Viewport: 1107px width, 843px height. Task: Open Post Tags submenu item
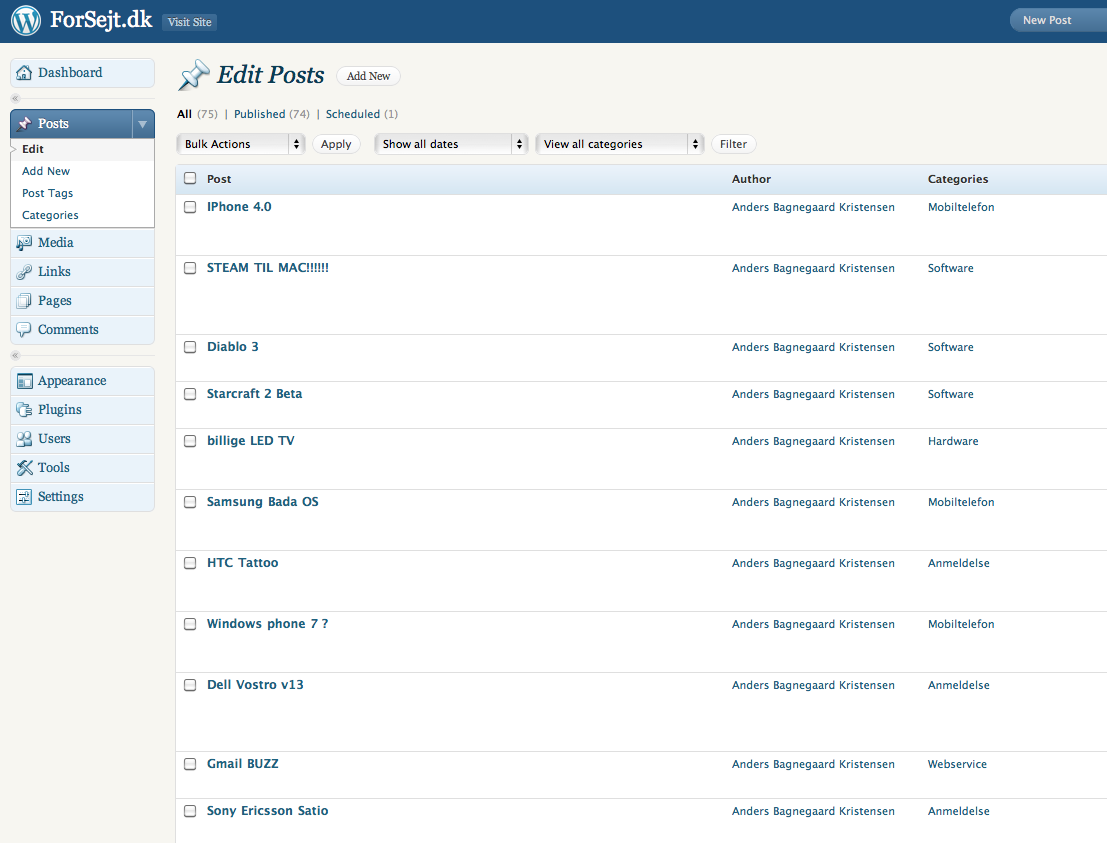tap(47, 193)
